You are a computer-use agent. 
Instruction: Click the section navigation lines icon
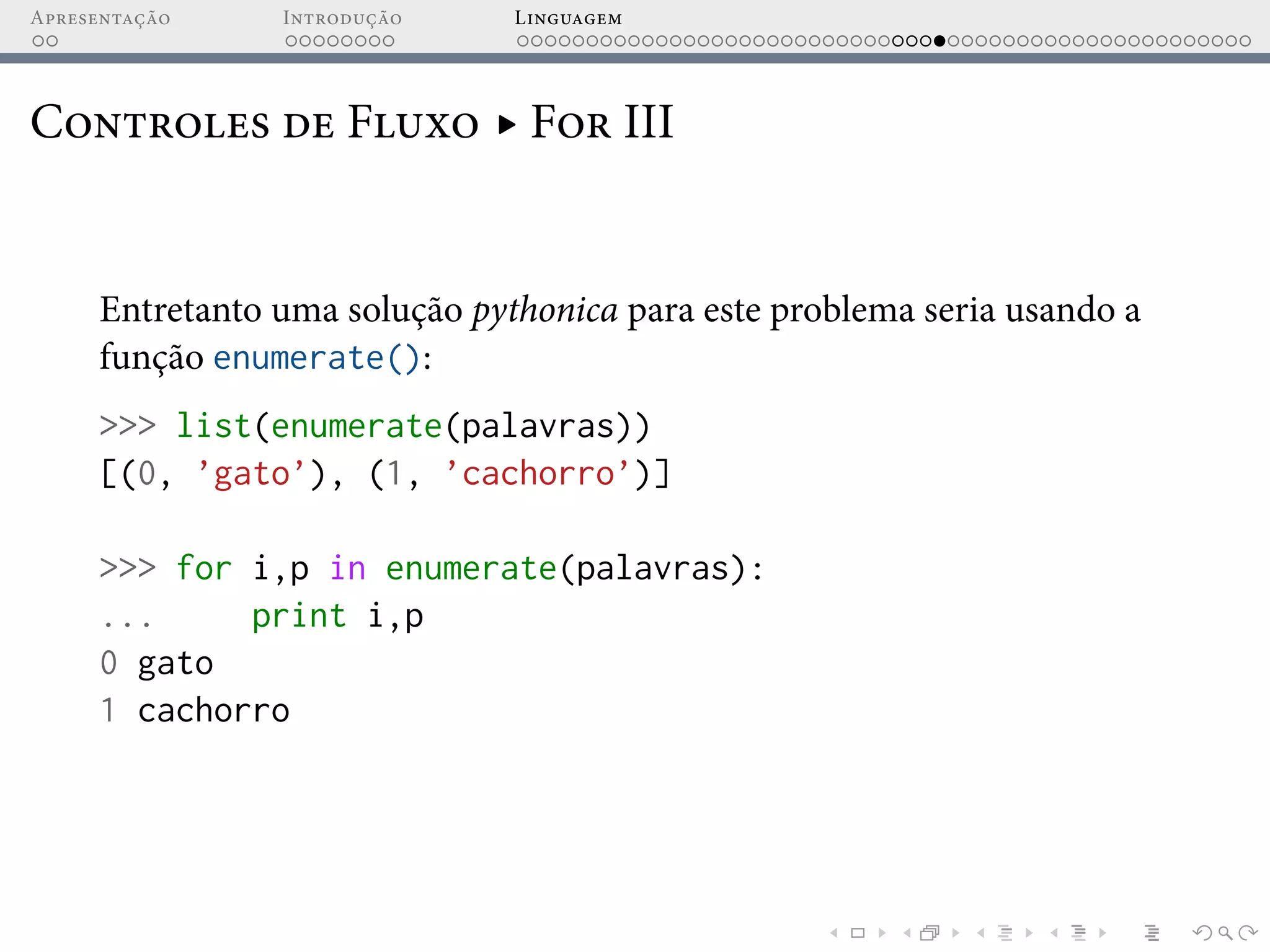coord(1079,933)
